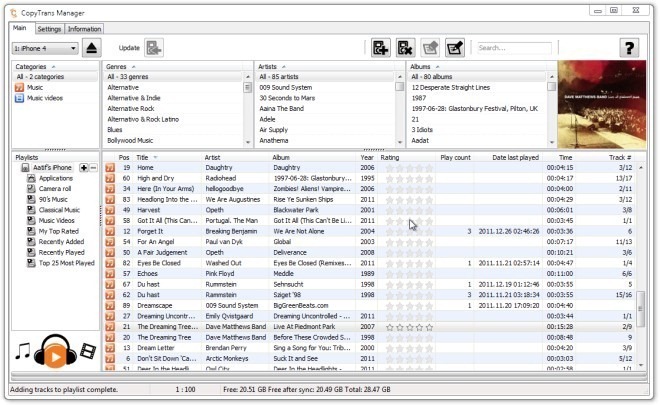Select artist 30 Seconds to Mars
Viewport: 660px width, 405px height.
point(287,98)
